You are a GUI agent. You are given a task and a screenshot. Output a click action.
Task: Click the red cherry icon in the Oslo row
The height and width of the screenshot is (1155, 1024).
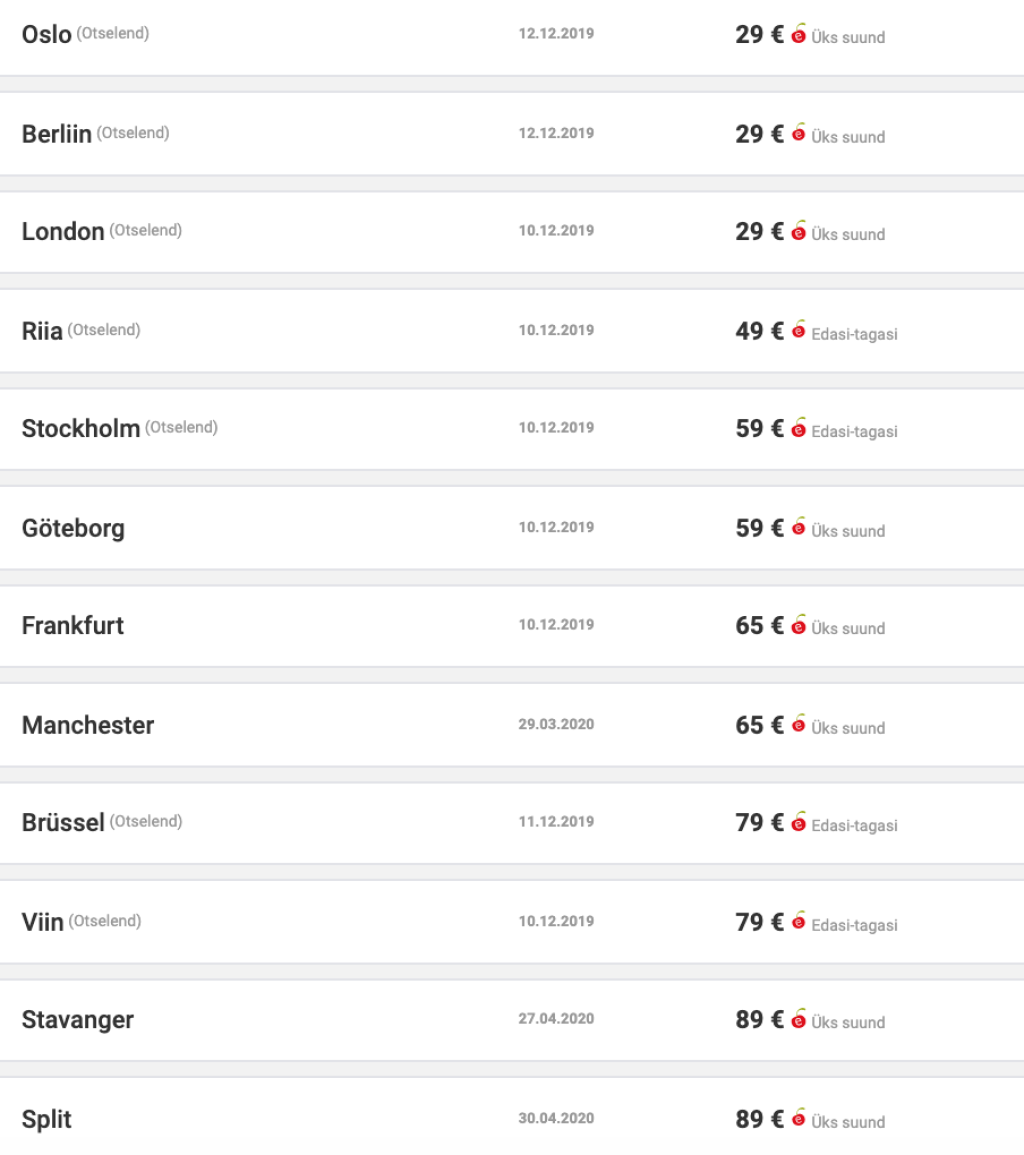click(x=798, y=35)
